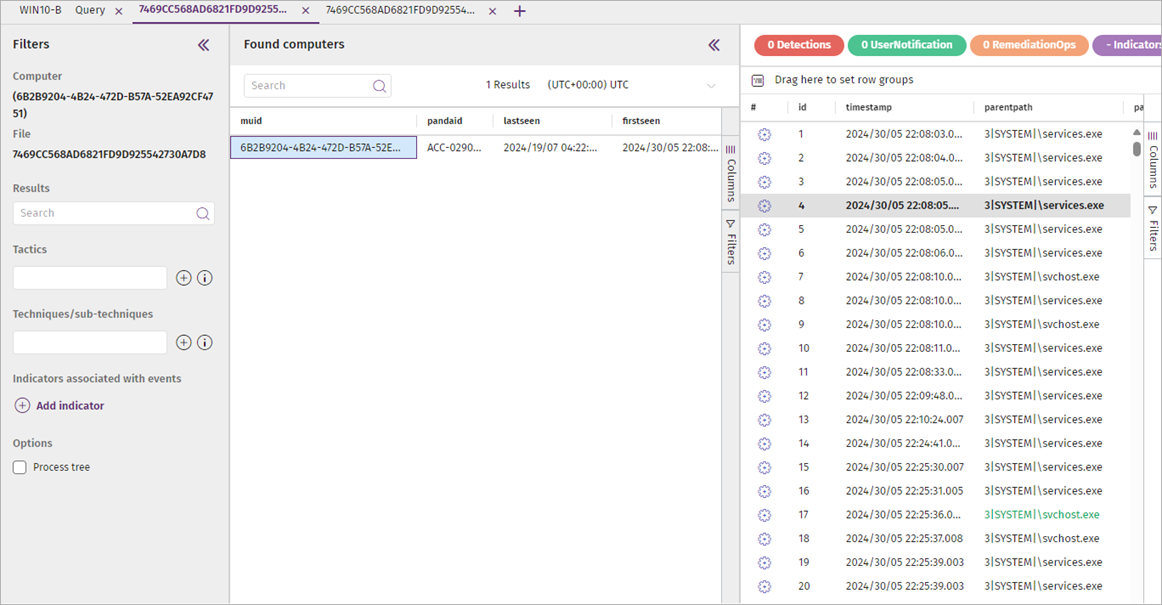Toggle the 0 UserNotification filter pill
Viewport: 1162px width, 605px height.
[906, 45]
